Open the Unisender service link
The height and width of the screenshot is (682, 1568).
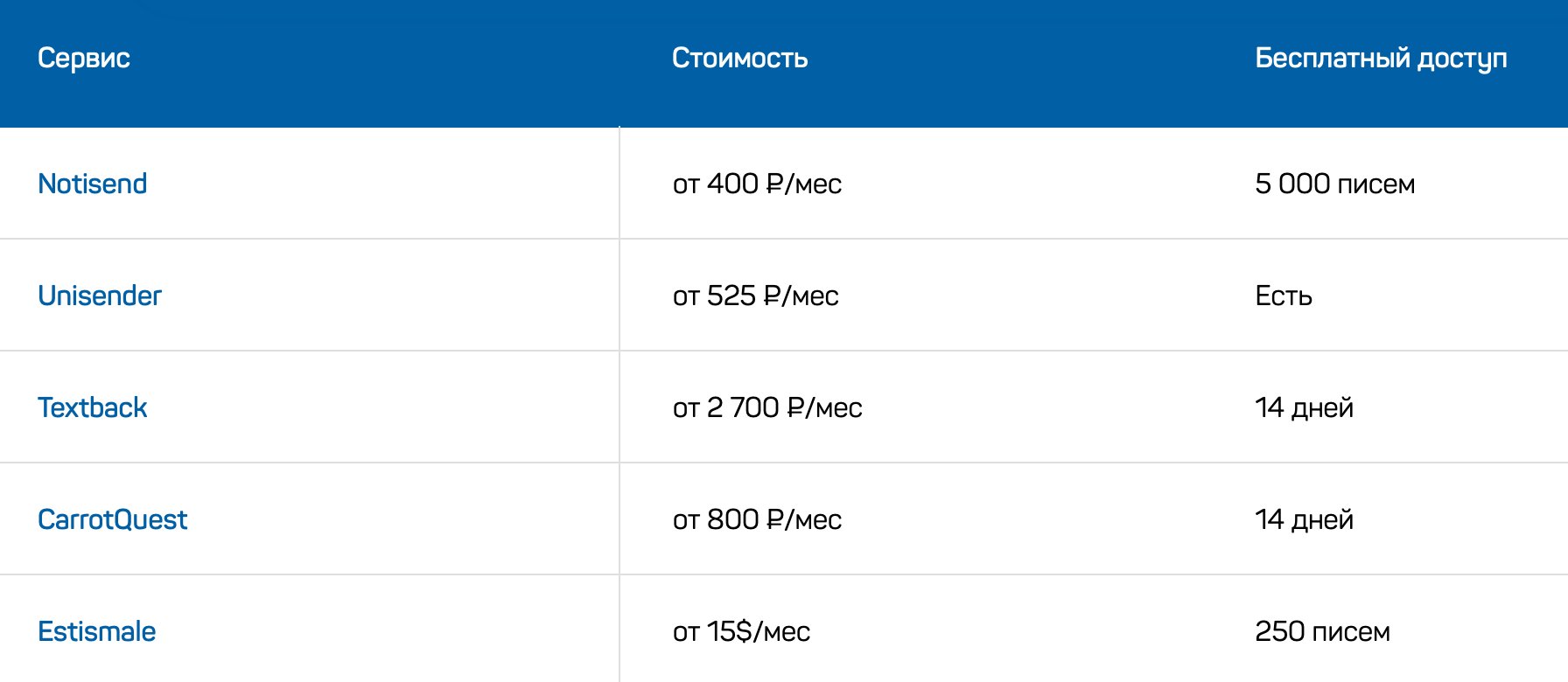(99, 296)
